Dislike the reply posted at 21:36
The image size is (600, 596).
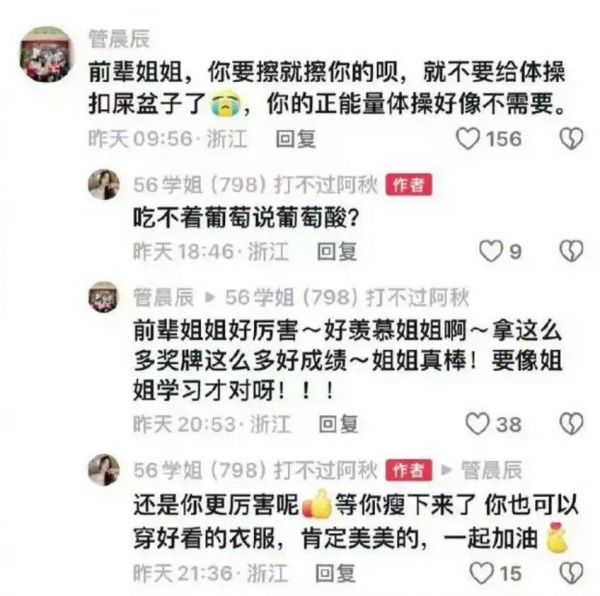point(571,573)
